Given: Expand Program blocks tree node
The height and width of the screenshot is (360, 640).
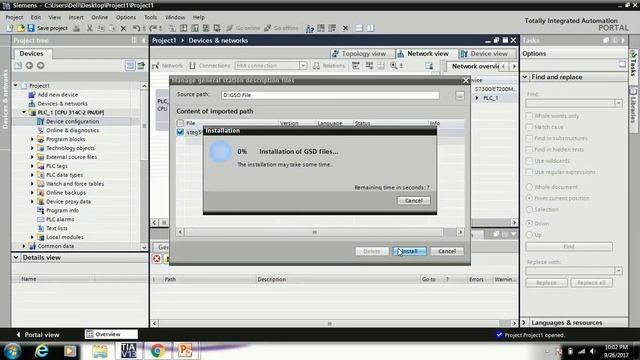Looking at the screenshot, I should [32, 139].
